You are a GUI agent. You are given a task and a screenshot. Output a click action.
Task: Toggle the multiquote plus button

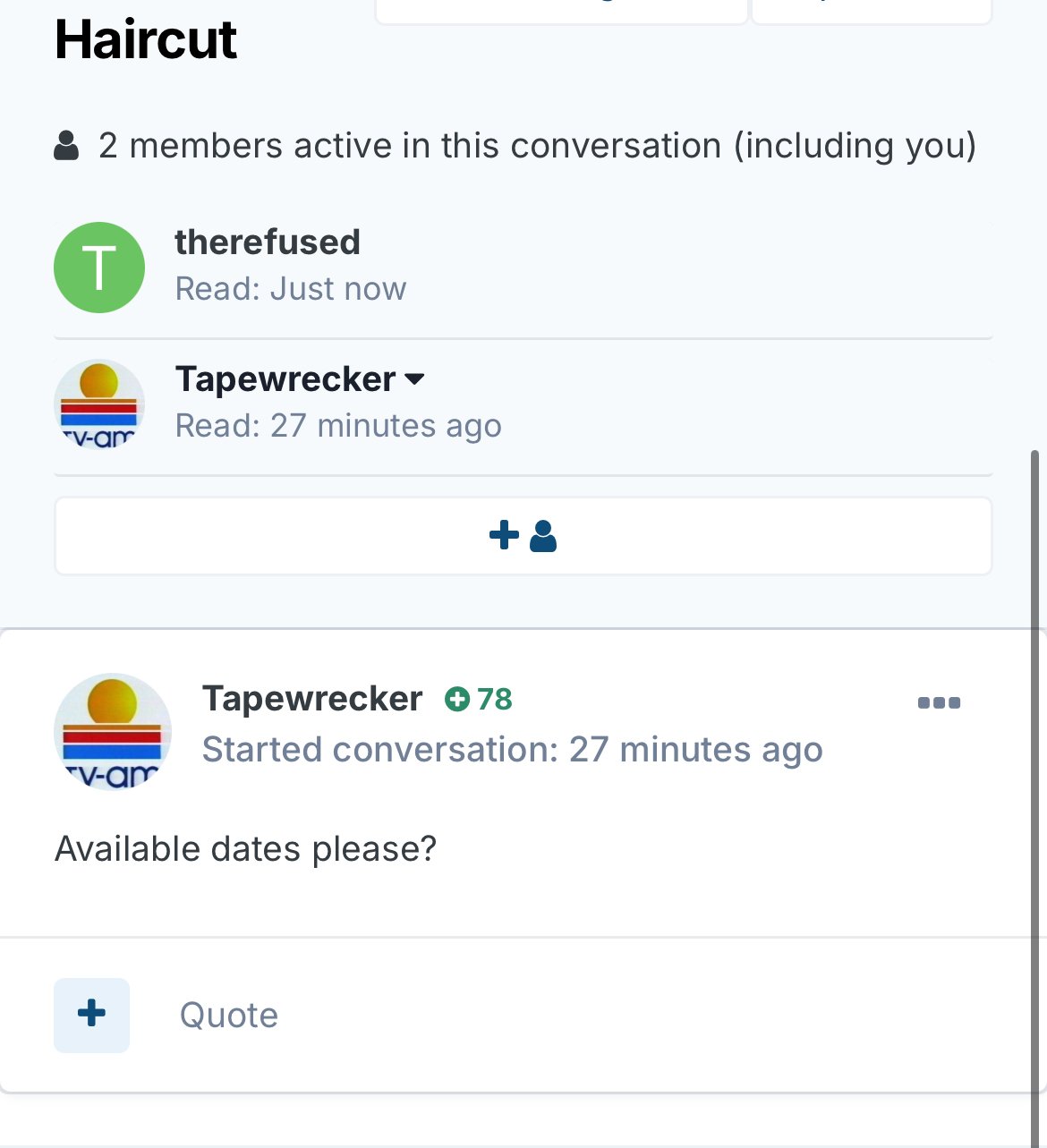point(92,1015)
